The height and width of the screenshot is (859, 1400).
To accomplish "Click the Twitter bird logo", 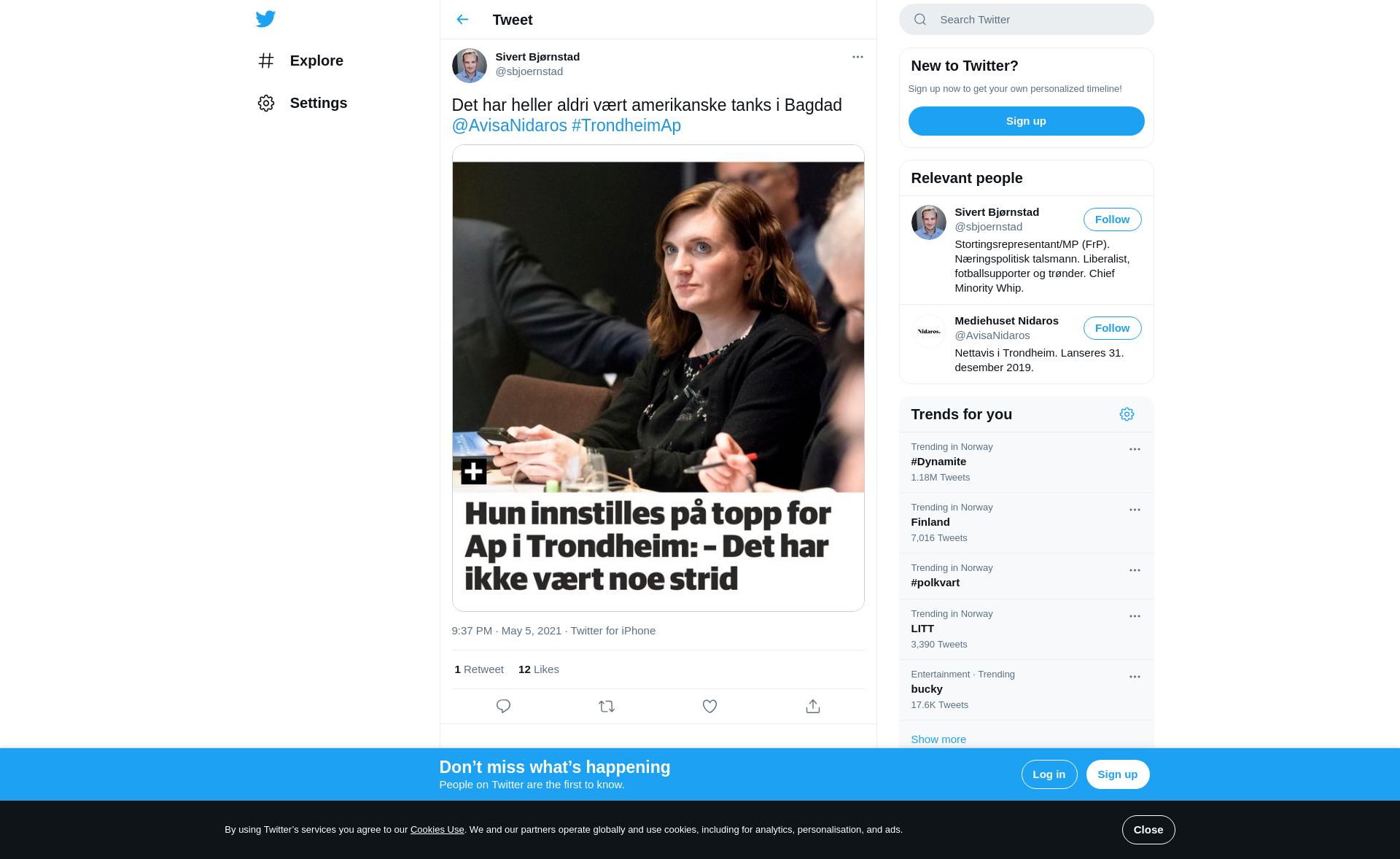I will point(265,19).
